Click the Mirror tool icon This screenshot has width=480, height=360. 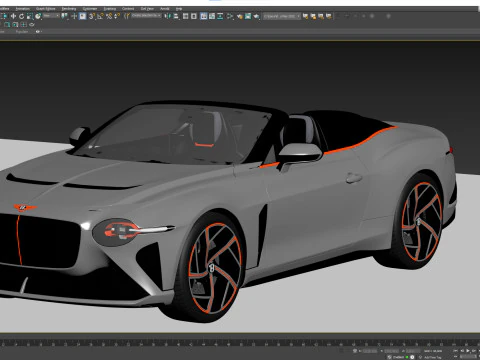coord(168,16)
